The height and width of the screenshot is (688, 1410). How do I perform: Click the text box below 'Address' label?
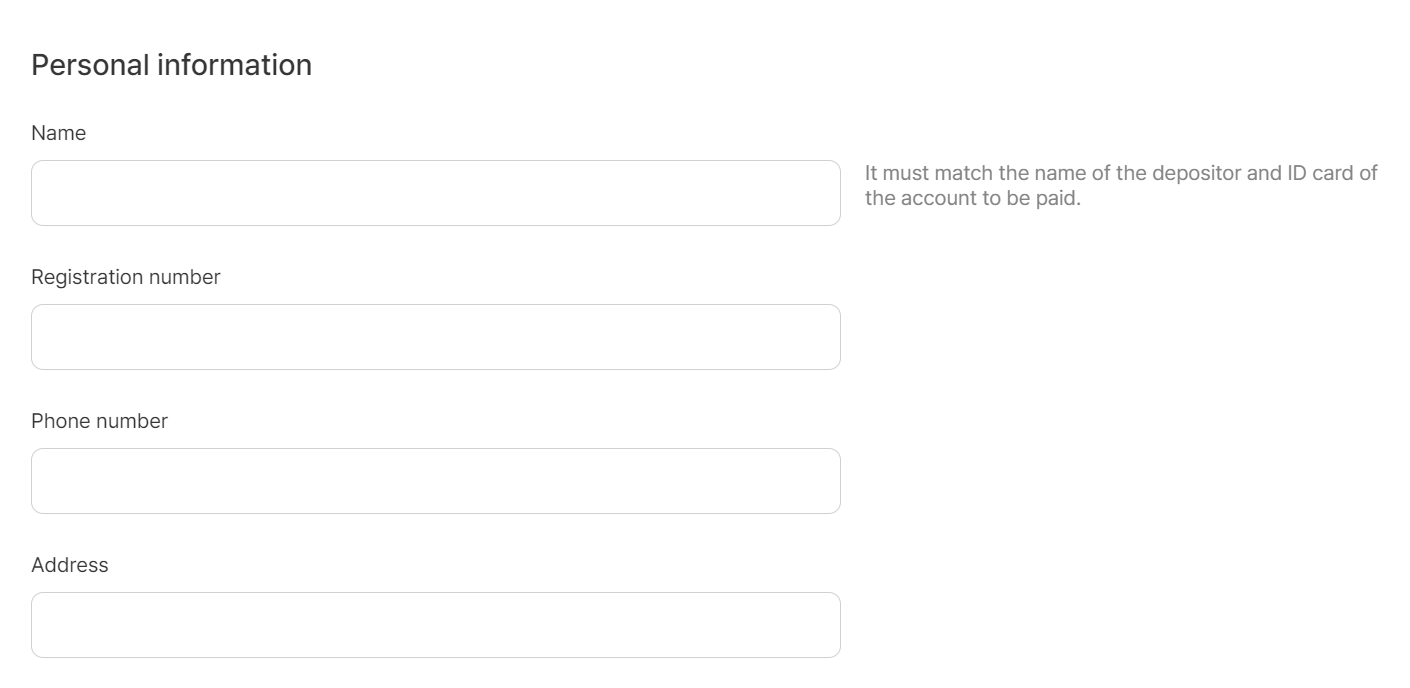point(435,625)
